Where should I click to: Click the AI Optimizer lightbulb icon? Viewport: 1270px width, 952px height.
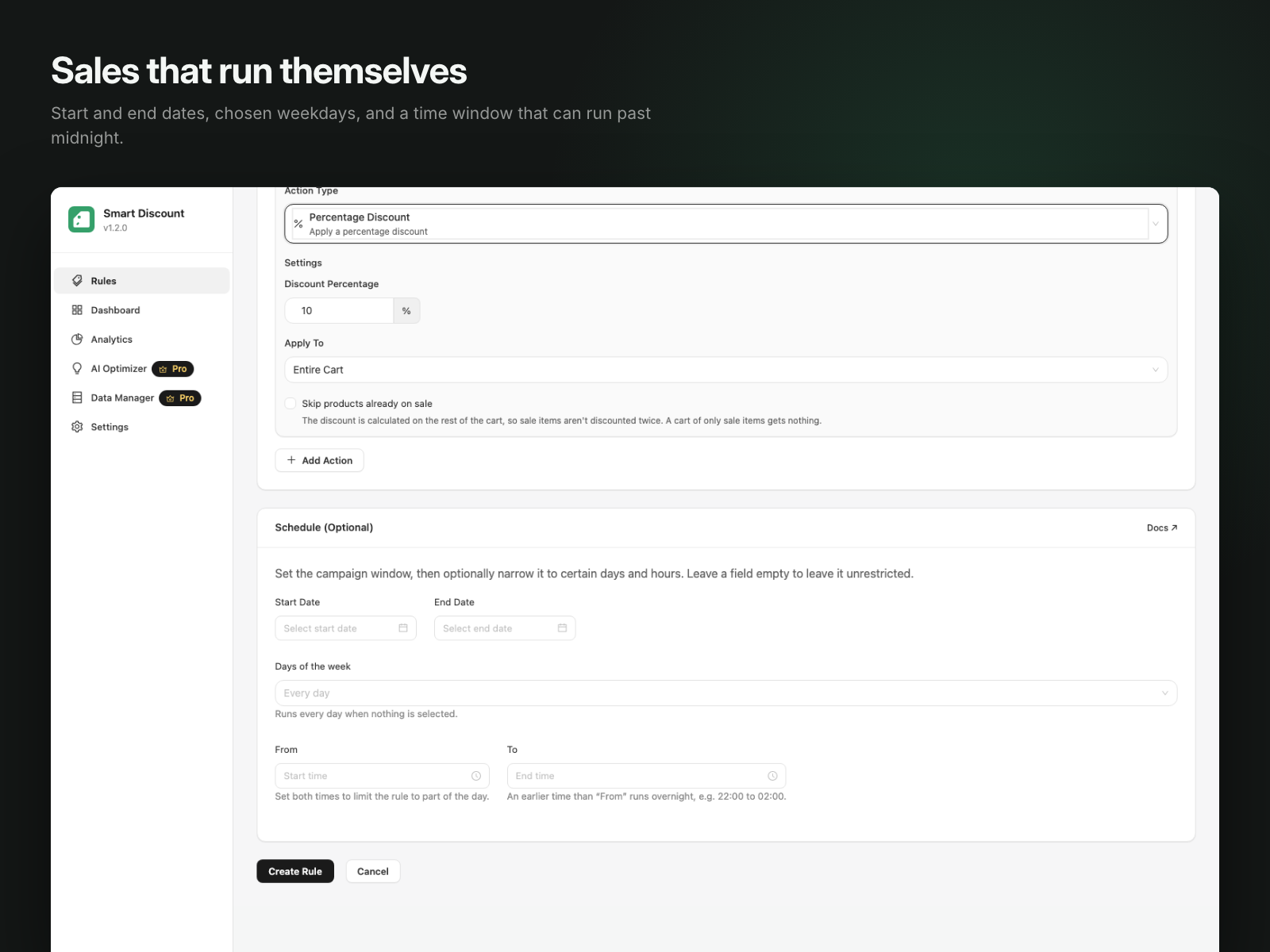coord(77,369)
